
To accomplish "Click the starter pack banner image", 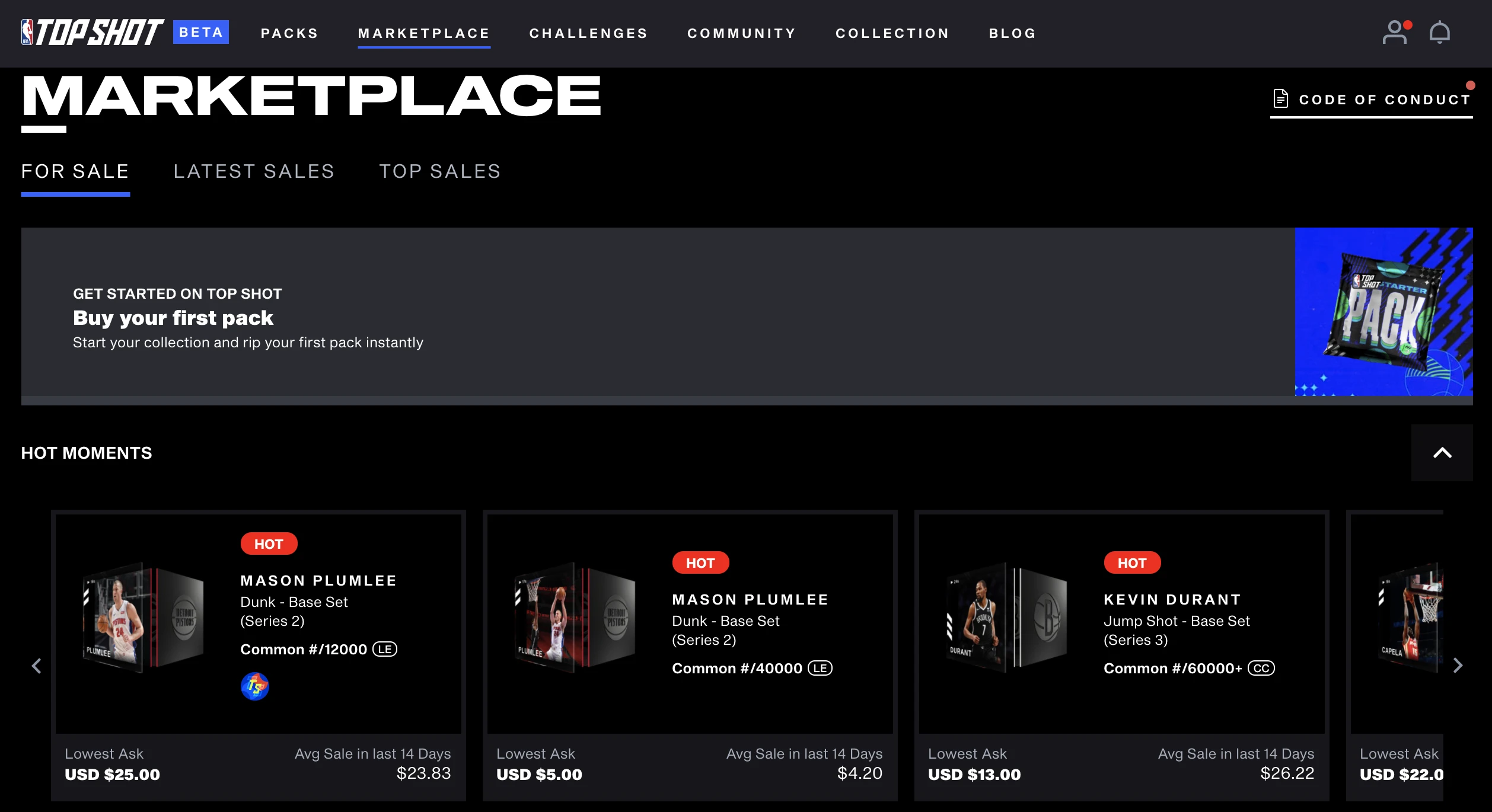I will (x=1384, y=312).
